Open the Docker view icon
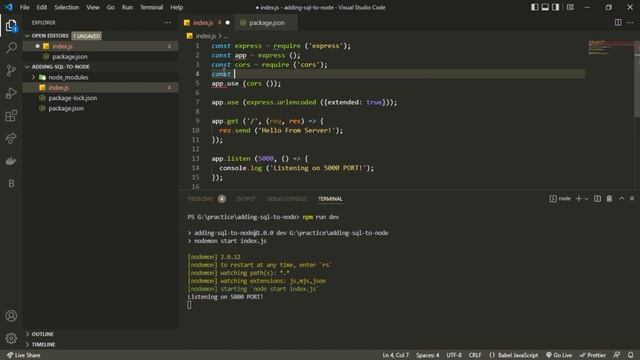 coord(11,161)
